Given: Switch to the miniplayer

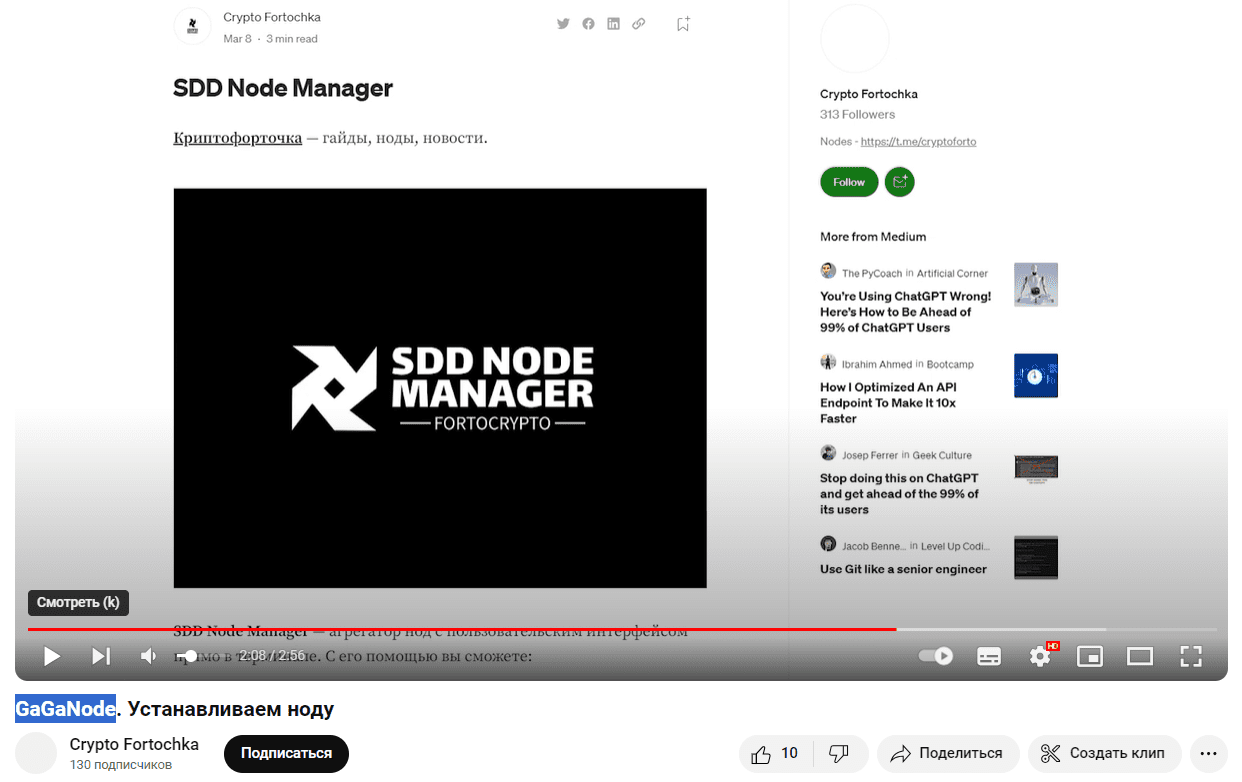Looking at the screenshot, I should 1089,656.
